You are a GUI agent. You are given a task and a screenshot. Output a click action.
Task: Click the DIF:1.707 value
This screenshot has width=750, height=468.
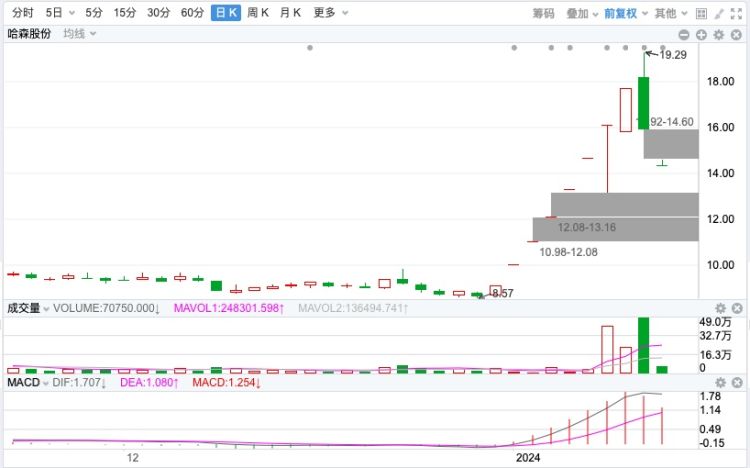[x=79, y=382]
